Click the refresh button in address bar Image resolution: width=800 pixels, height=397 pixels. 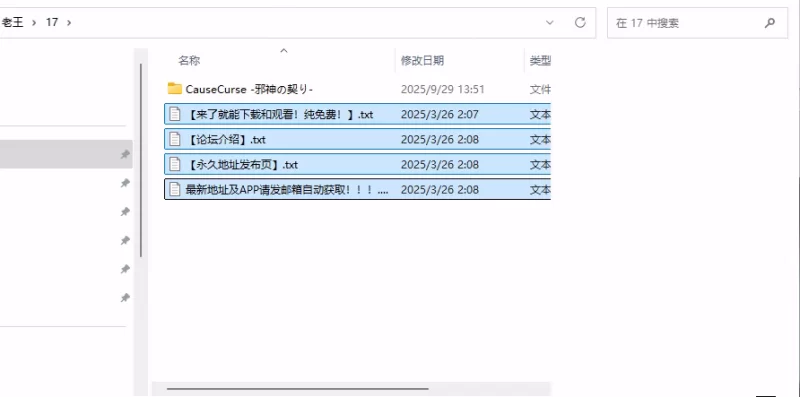580,22
